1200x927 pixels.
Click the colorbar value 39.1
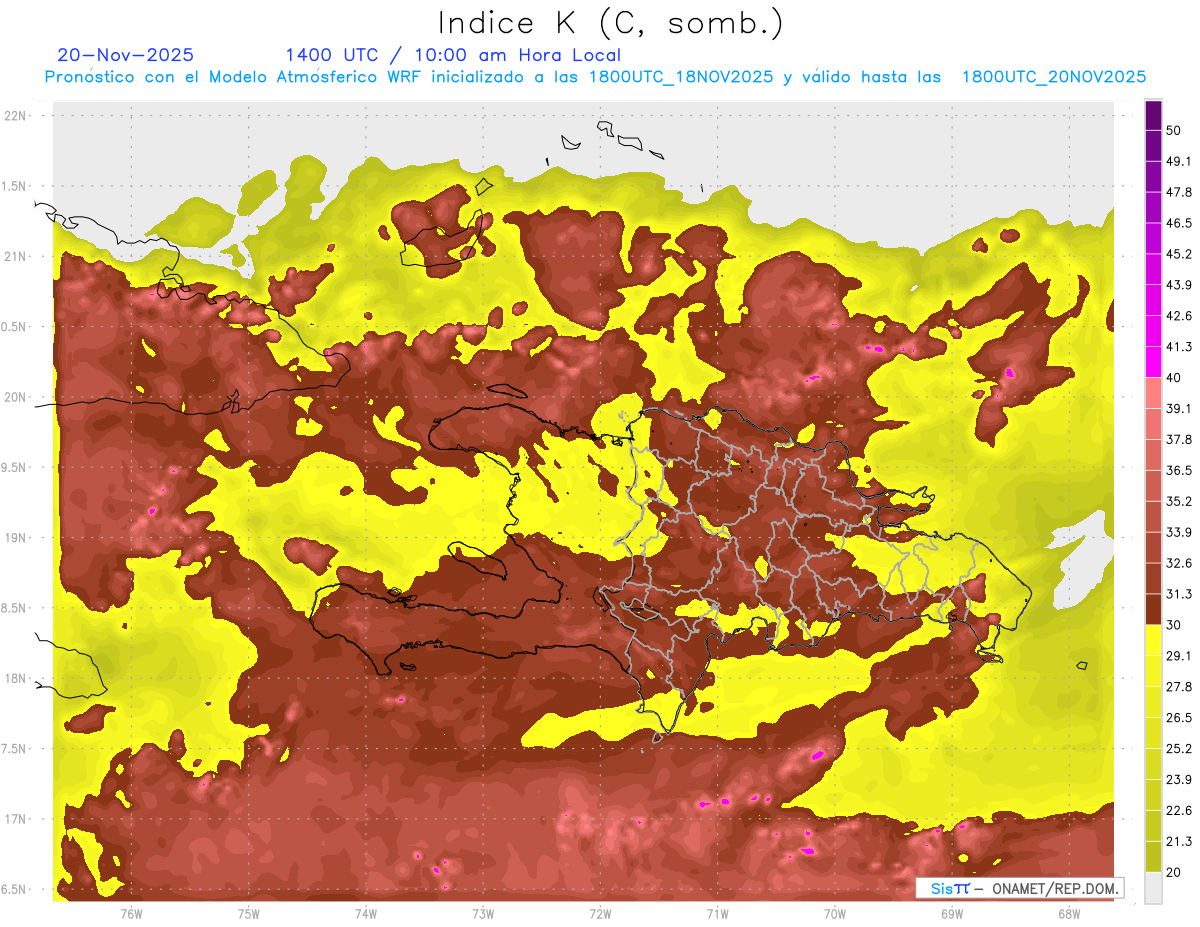point(1178,409)
